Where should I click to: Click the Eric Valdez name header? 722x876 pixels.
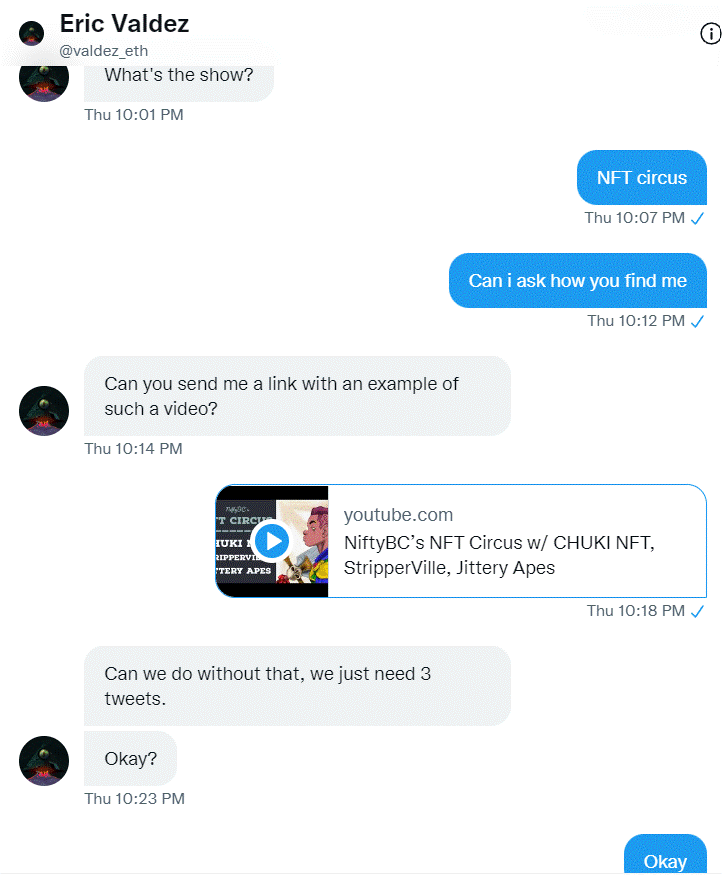(124, 24)
